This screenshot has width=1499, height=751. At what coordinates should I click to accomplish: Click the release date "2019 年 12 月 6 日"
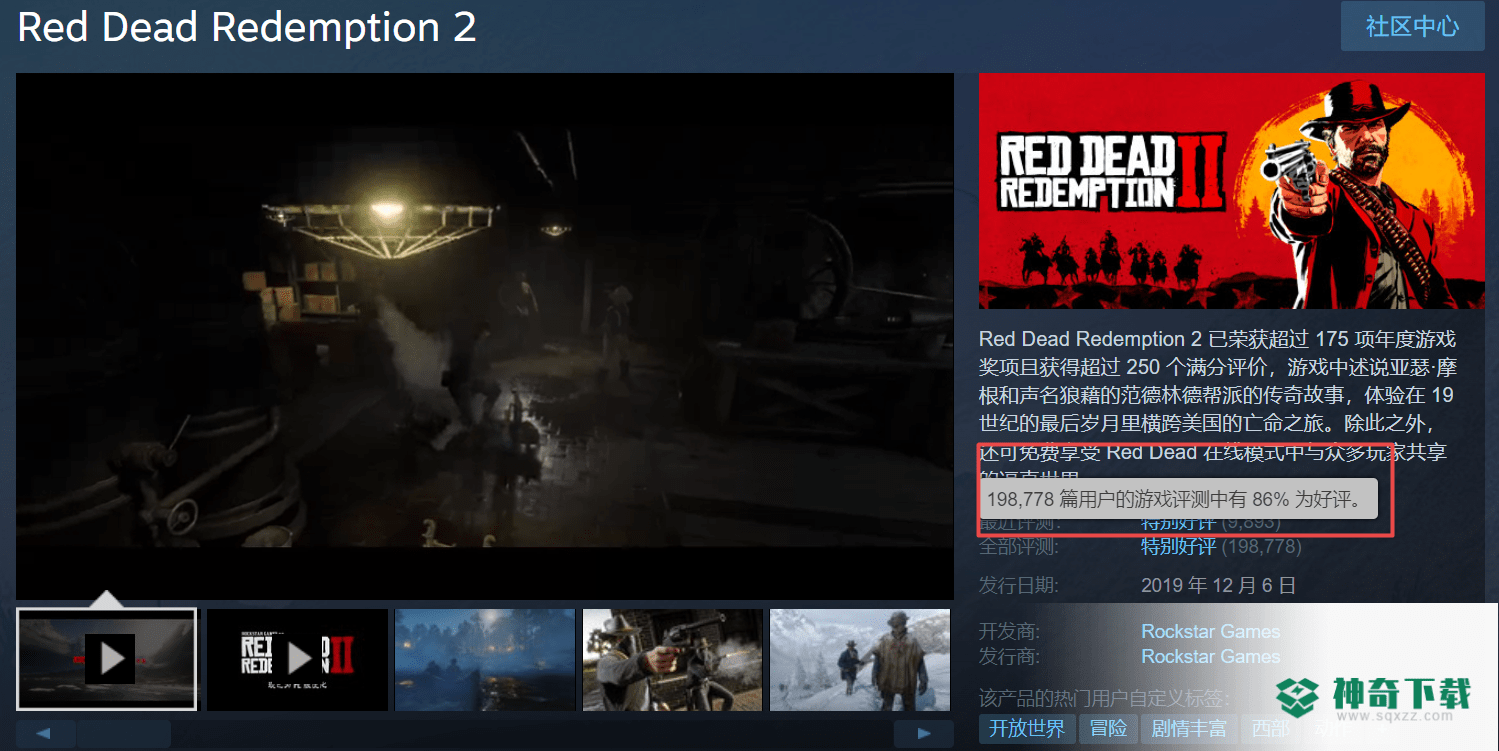pyautogui.click(x=1218, y=585)
